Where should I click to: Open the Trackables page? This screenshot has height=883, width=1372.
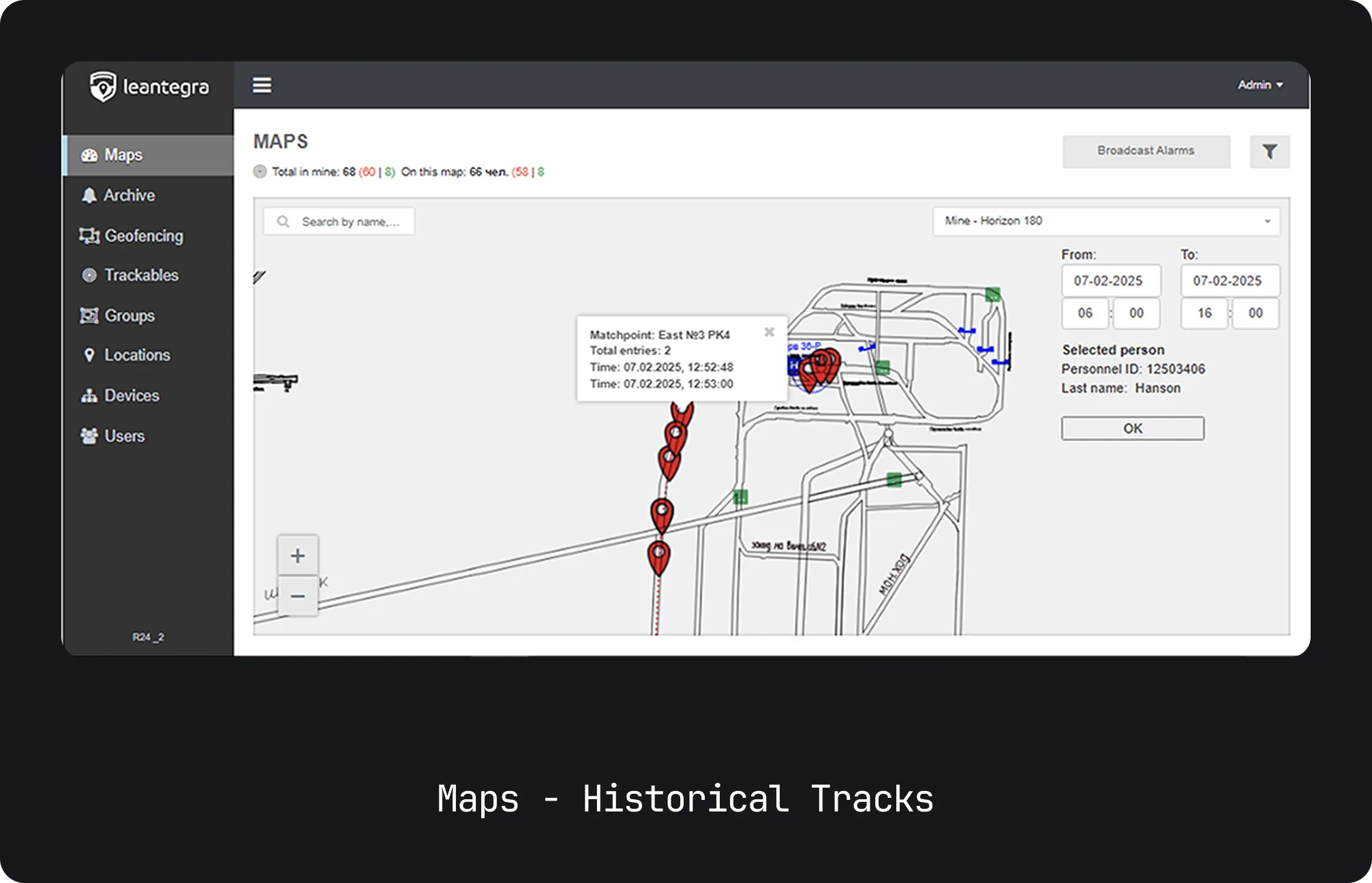(x=141, y=275)
